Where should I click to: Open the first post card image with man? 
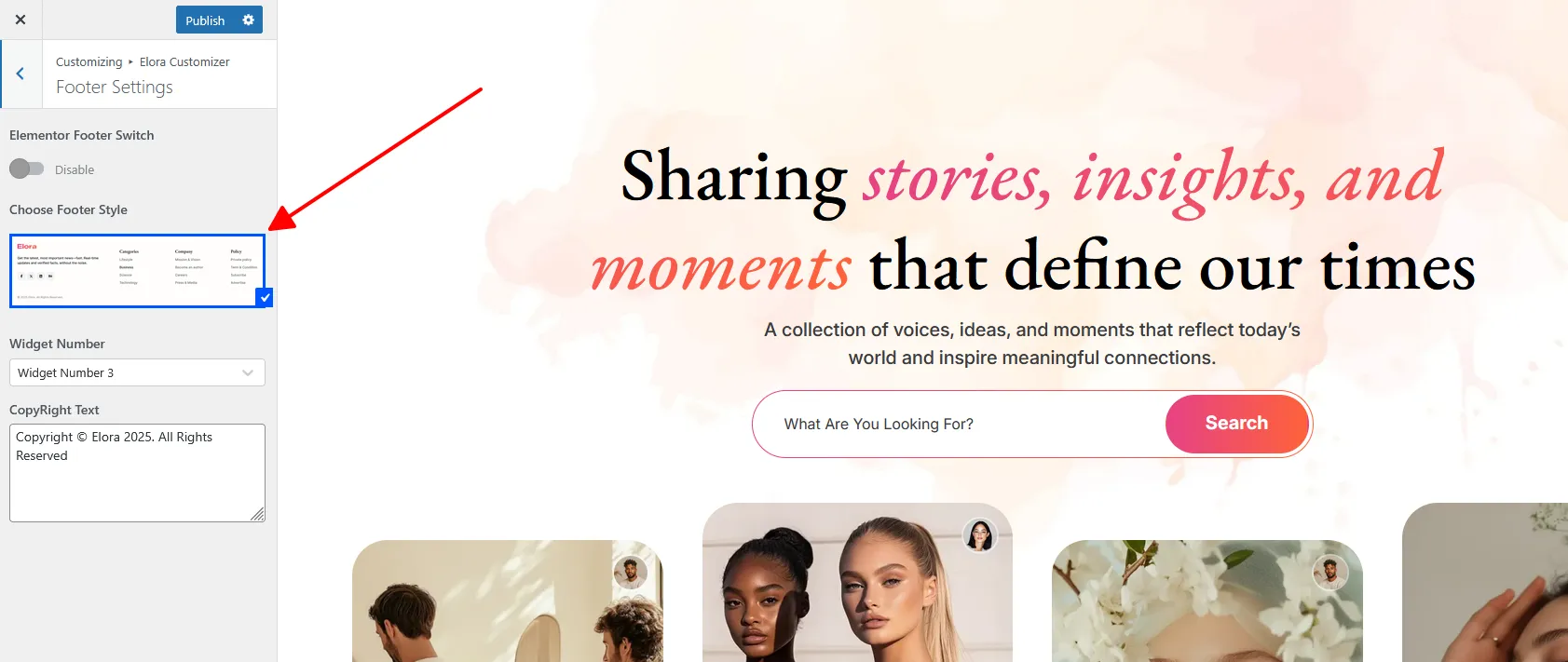coord(508,601)
